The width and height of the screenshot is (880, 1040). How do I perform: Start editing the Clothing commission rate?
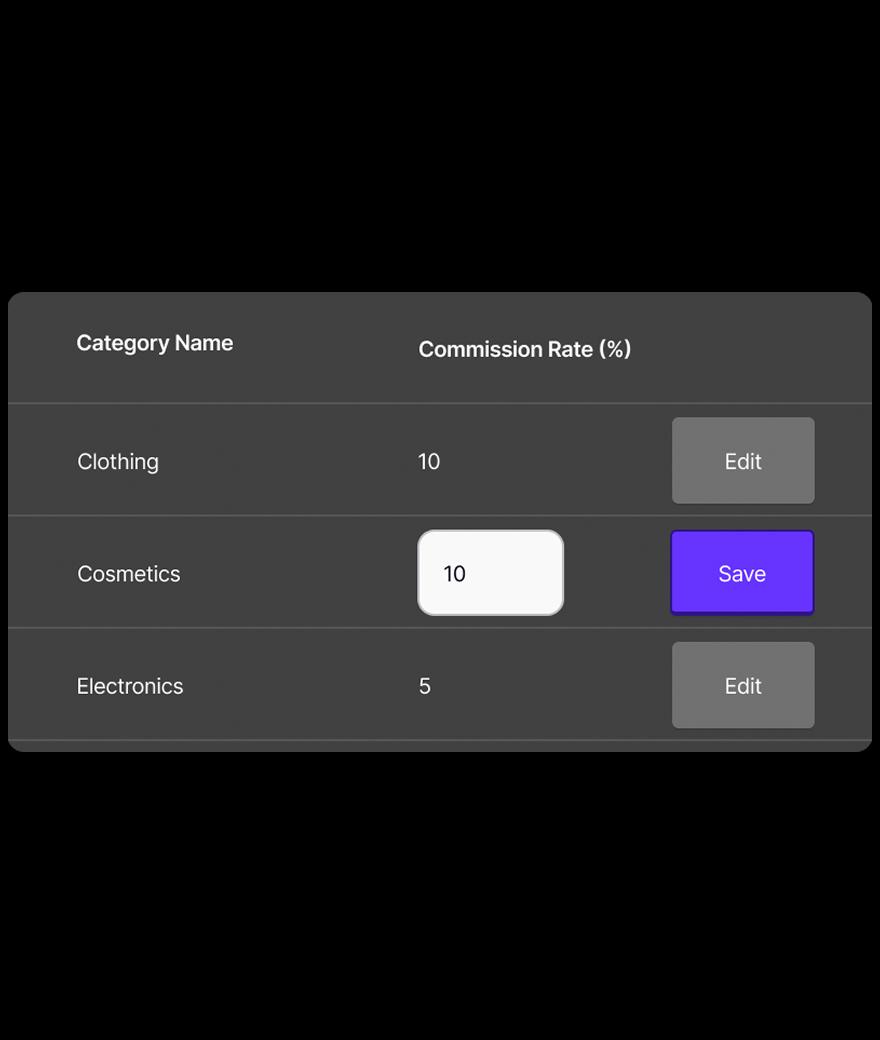(743, 461)
